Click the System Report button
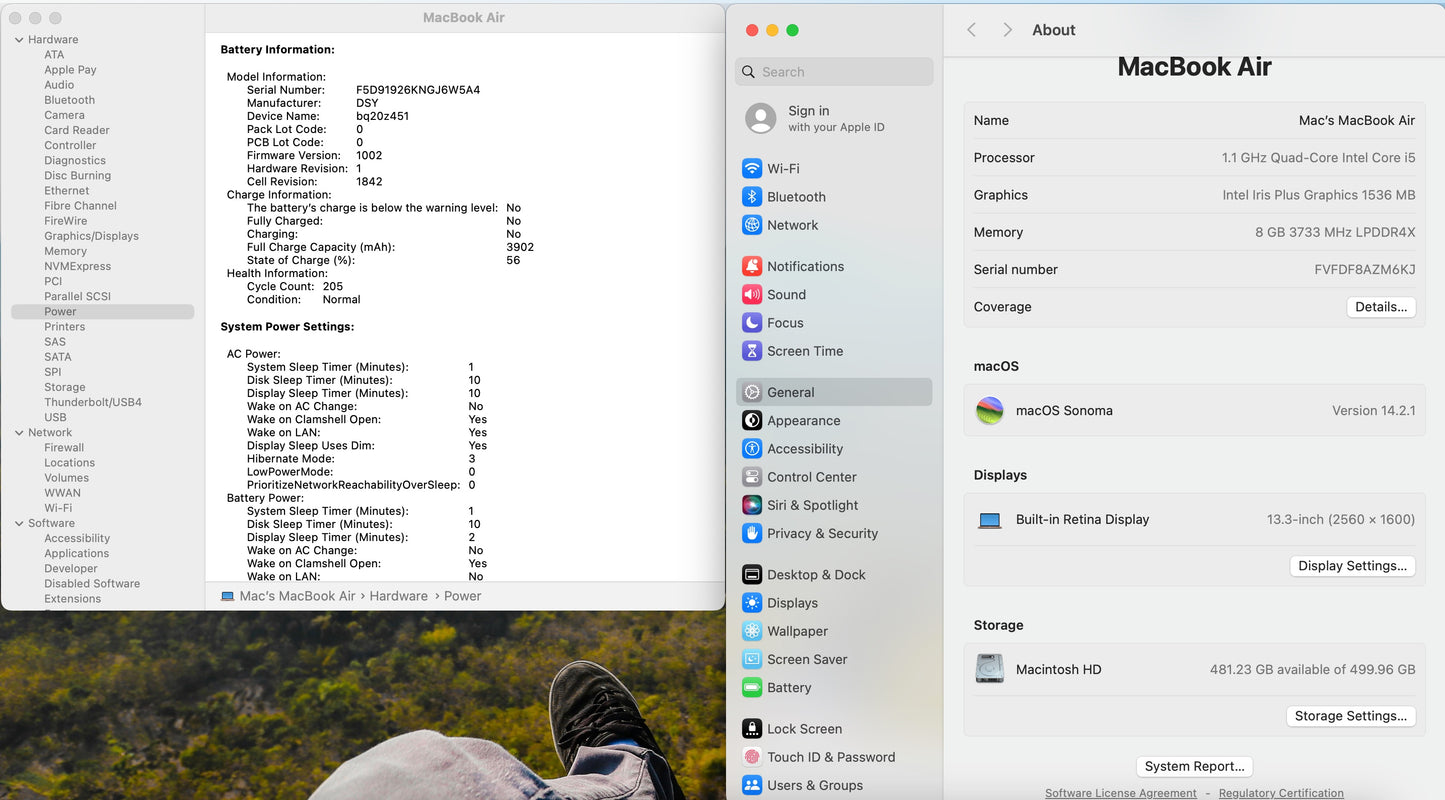1445x800 pixels. point(1194,766)
